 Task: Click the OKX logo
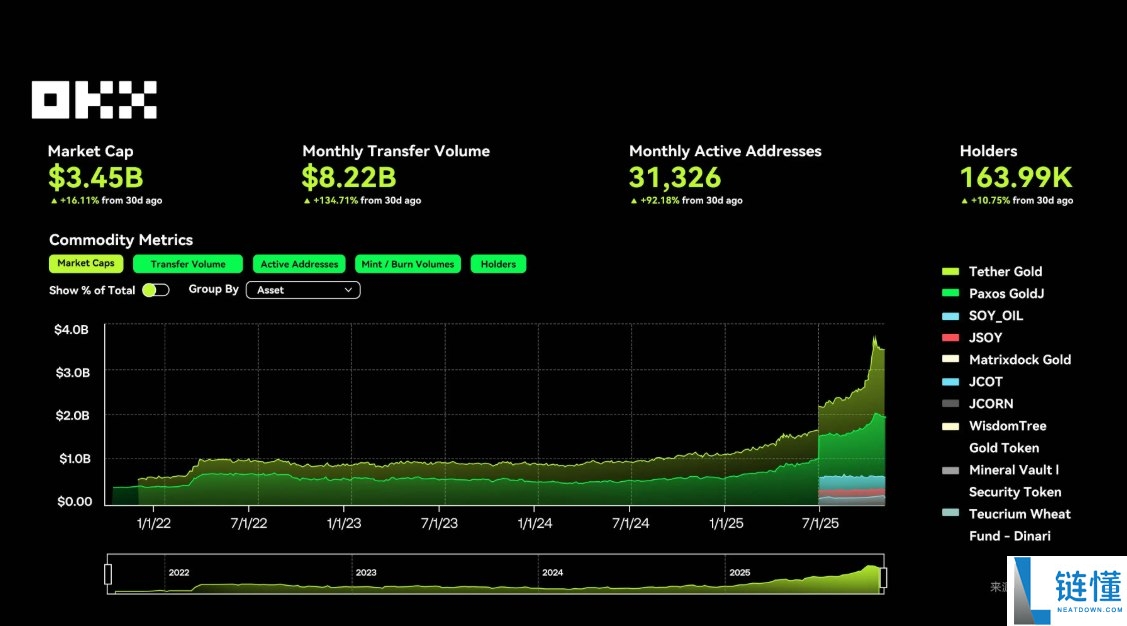pos(94,100)
